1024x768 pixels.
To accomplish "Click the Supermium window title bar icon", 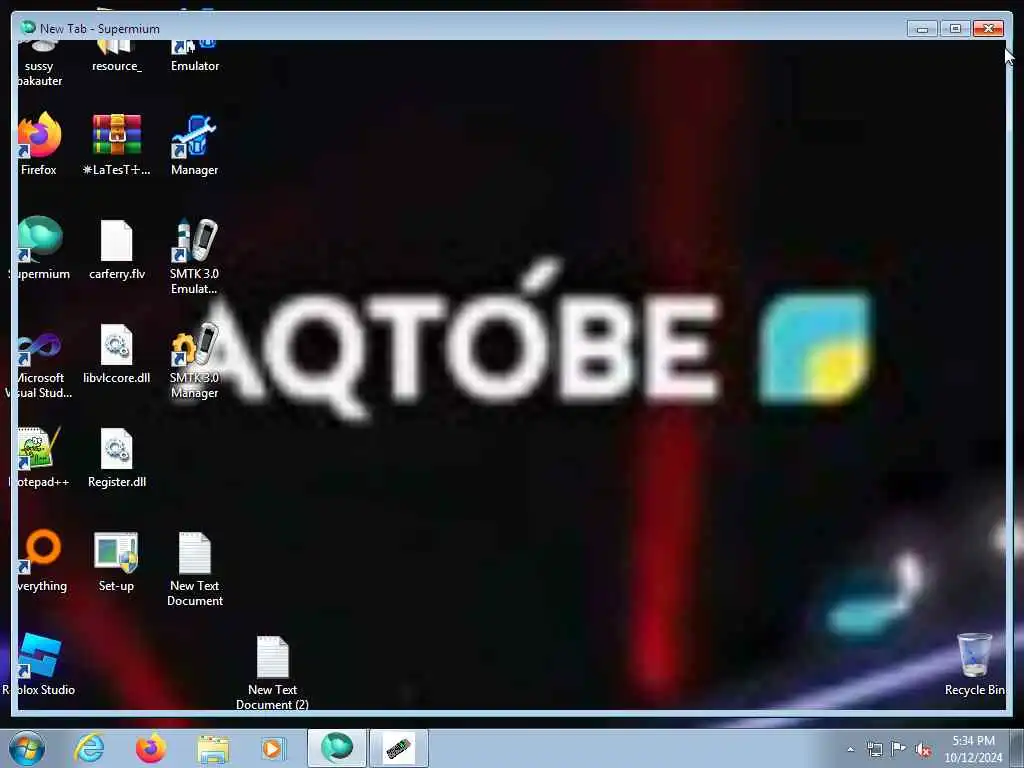I will click(x=27, y=28).
